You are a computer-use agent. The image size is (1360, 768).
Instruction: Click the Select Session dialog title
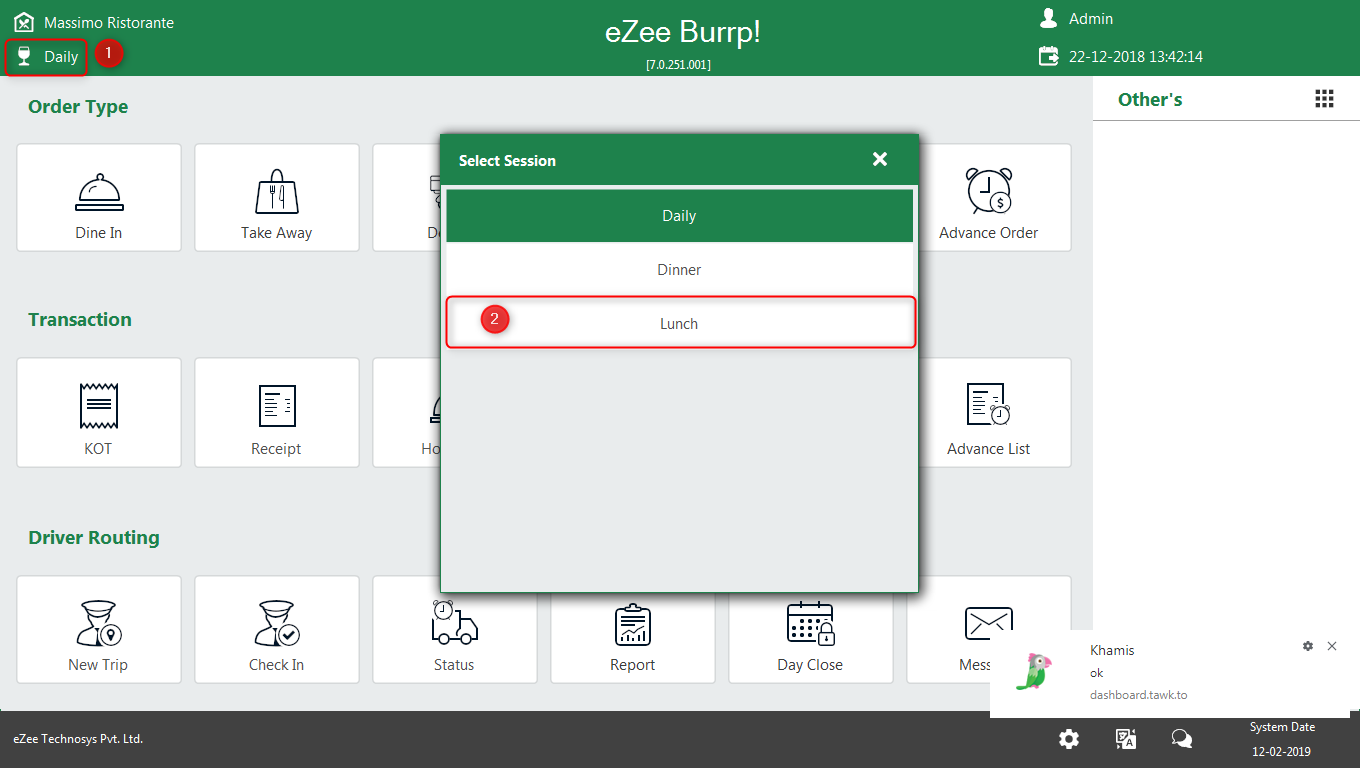tap(507, 160)
